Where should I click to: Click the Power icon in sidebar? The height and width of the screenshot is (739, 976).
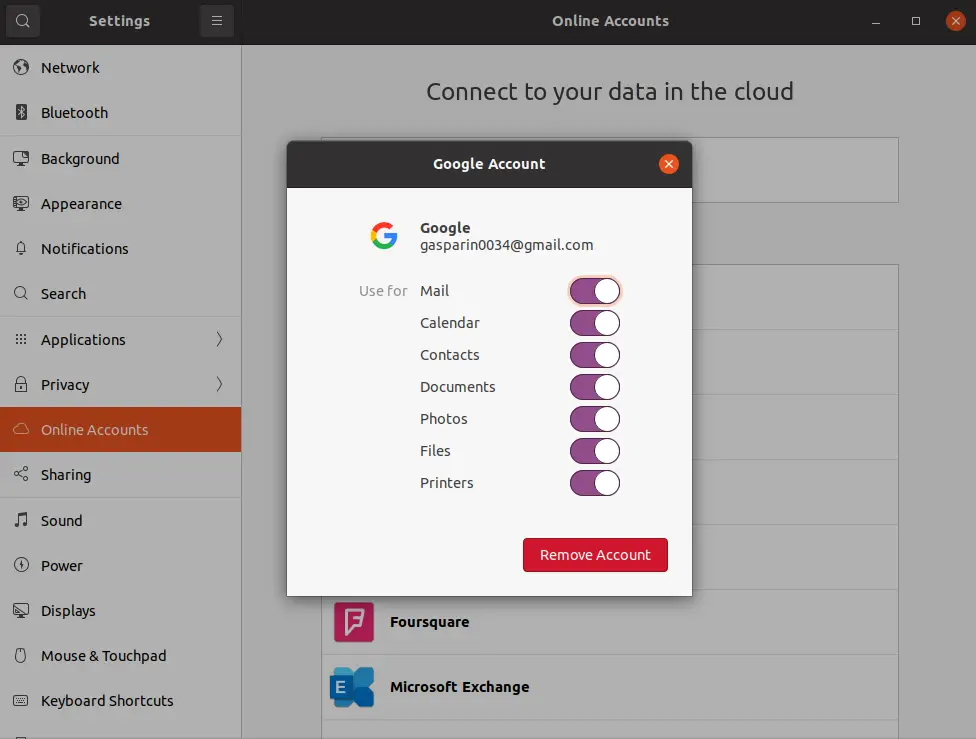tap(21, 565)
